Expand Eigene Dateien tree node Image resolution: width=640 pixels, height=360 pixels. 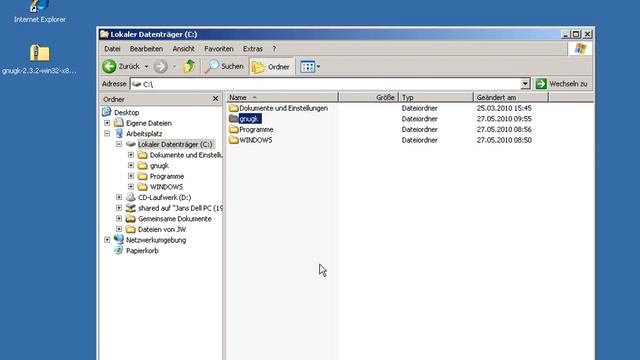coord(107,123)
